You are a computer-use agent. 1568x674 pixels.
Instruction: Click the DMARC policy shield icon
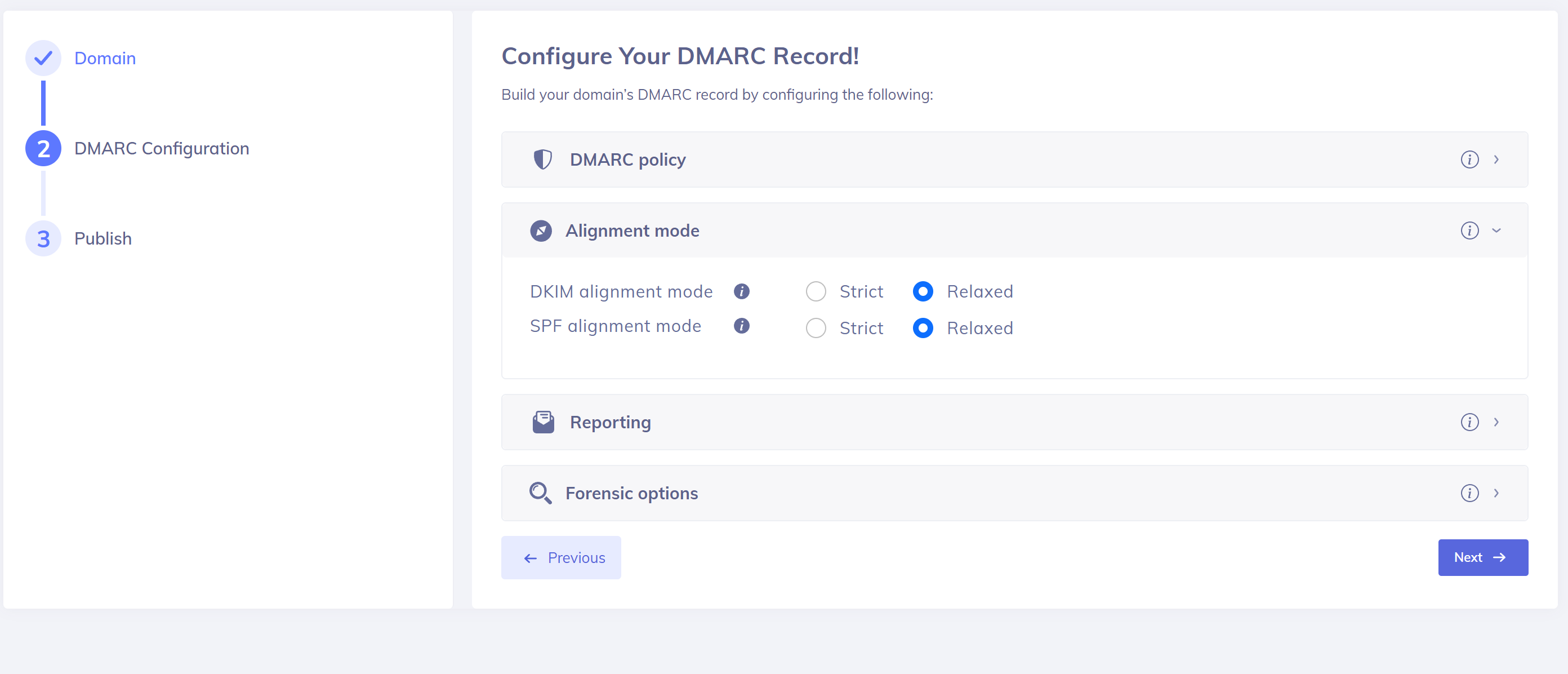(x=542, y=159)
